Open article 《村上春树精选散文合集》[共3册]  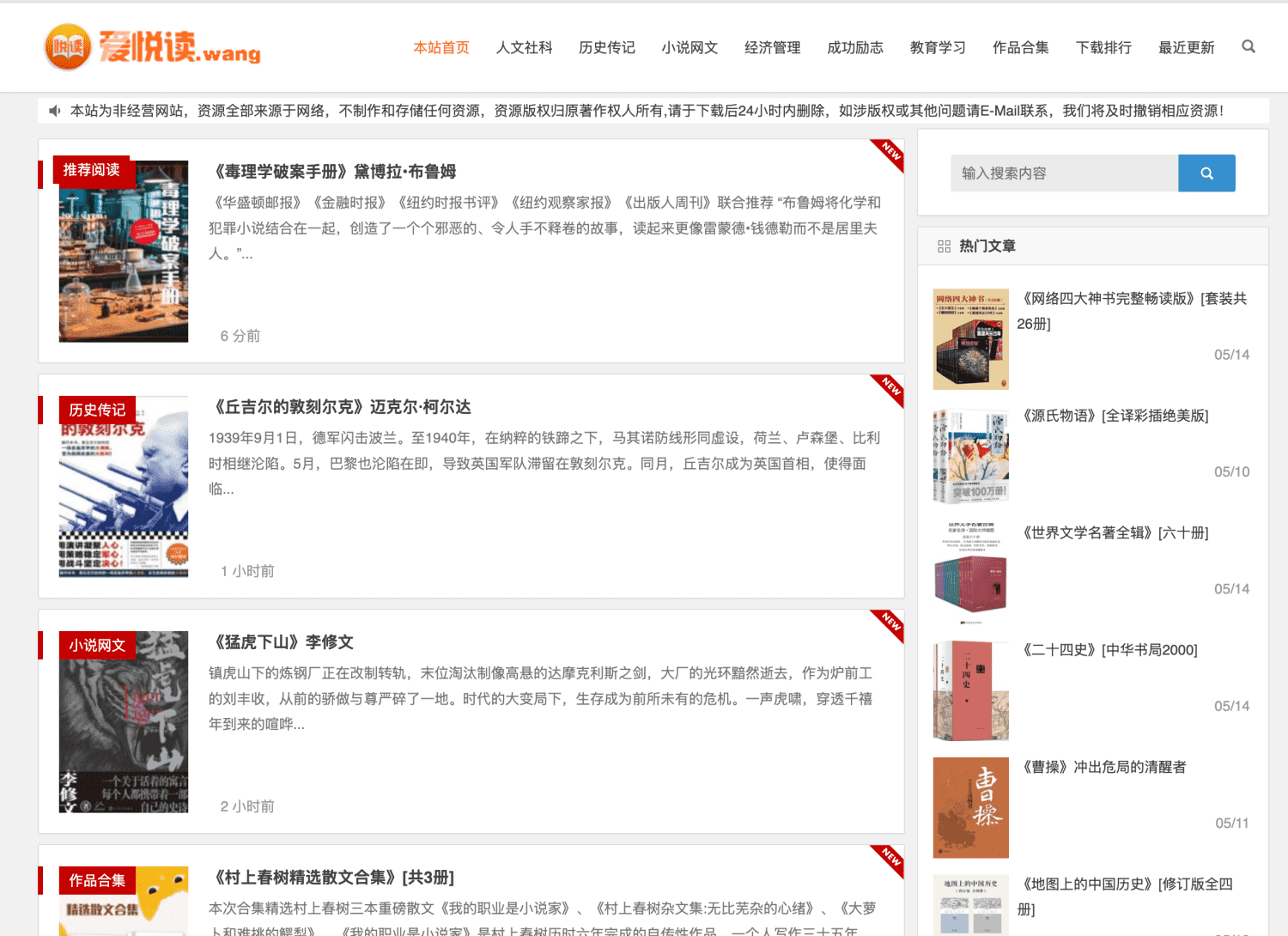click(x=333, y=878)
